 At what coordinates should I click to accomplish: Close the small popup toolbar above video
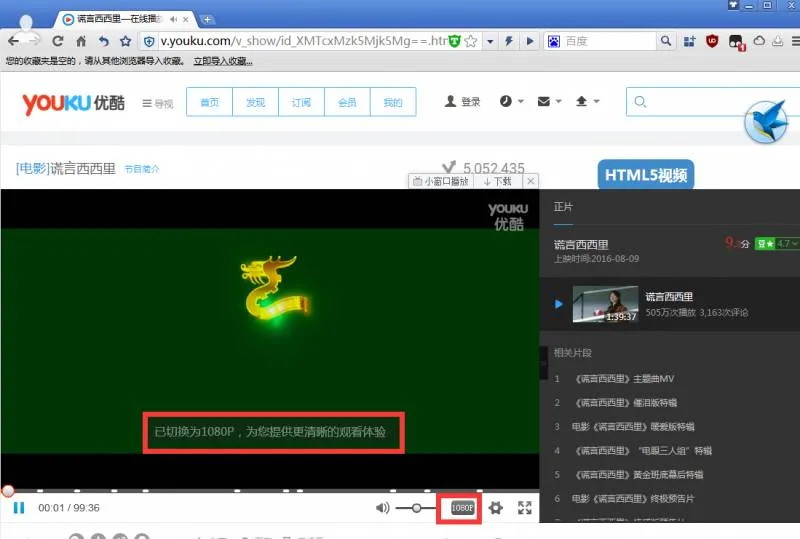pyautogui.click(x=531, y=181)
